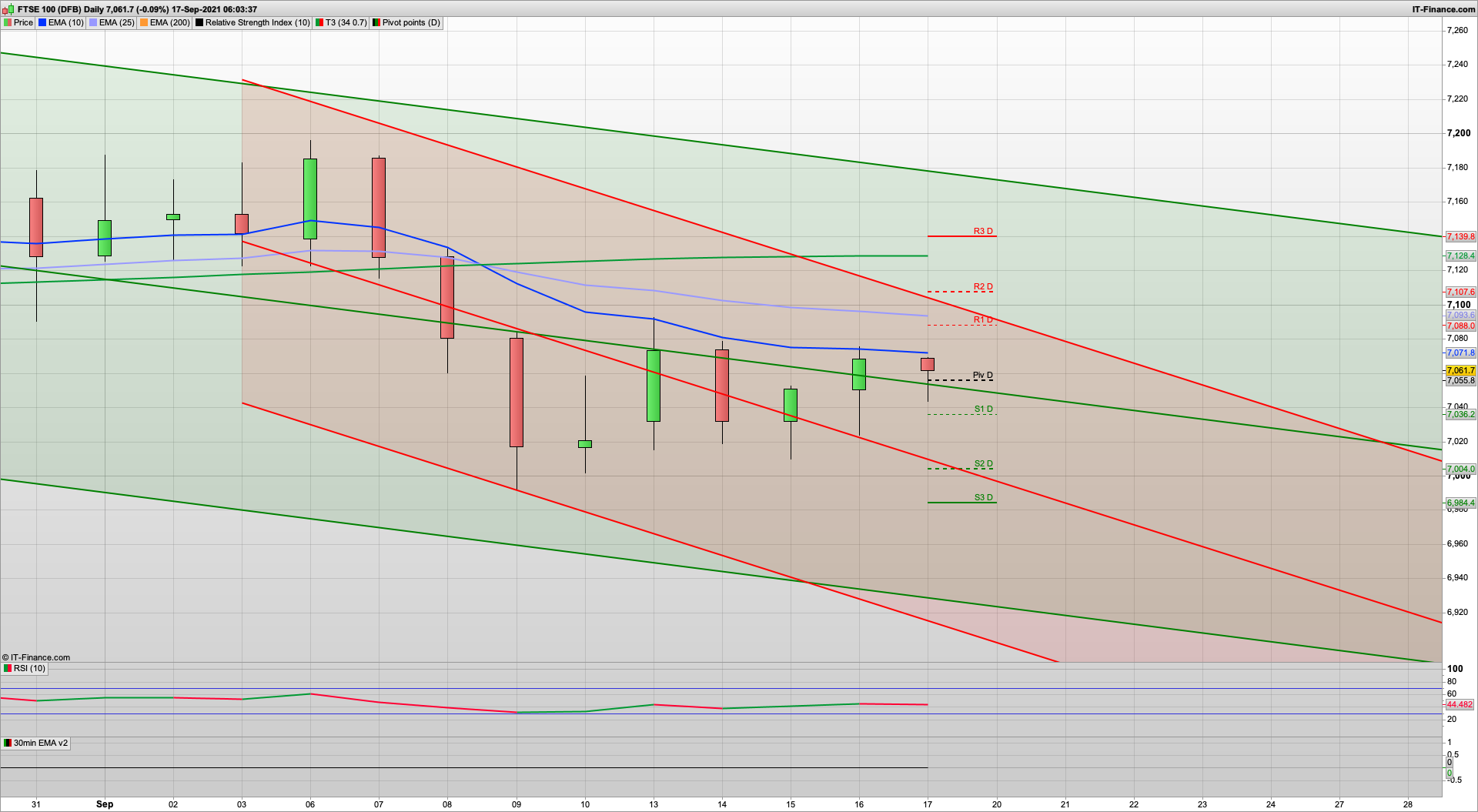Click the orange EMA (200) legend swatch

pyautogui.click(x=144, y=22)
